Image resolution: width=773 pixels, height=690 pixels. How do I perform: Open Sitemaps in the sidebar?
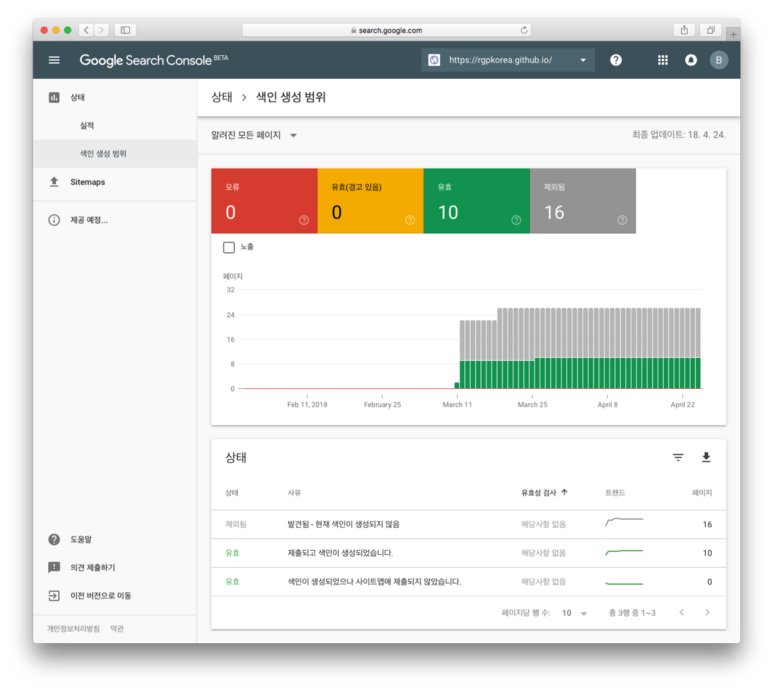(x=87, y=182)
